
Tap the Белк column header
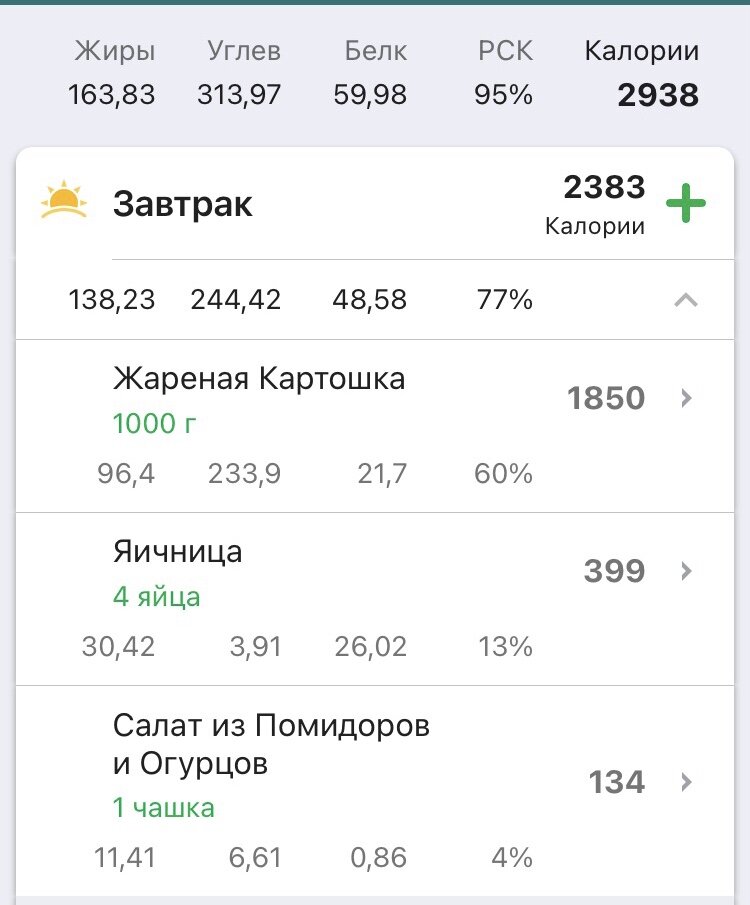(376, 51)
